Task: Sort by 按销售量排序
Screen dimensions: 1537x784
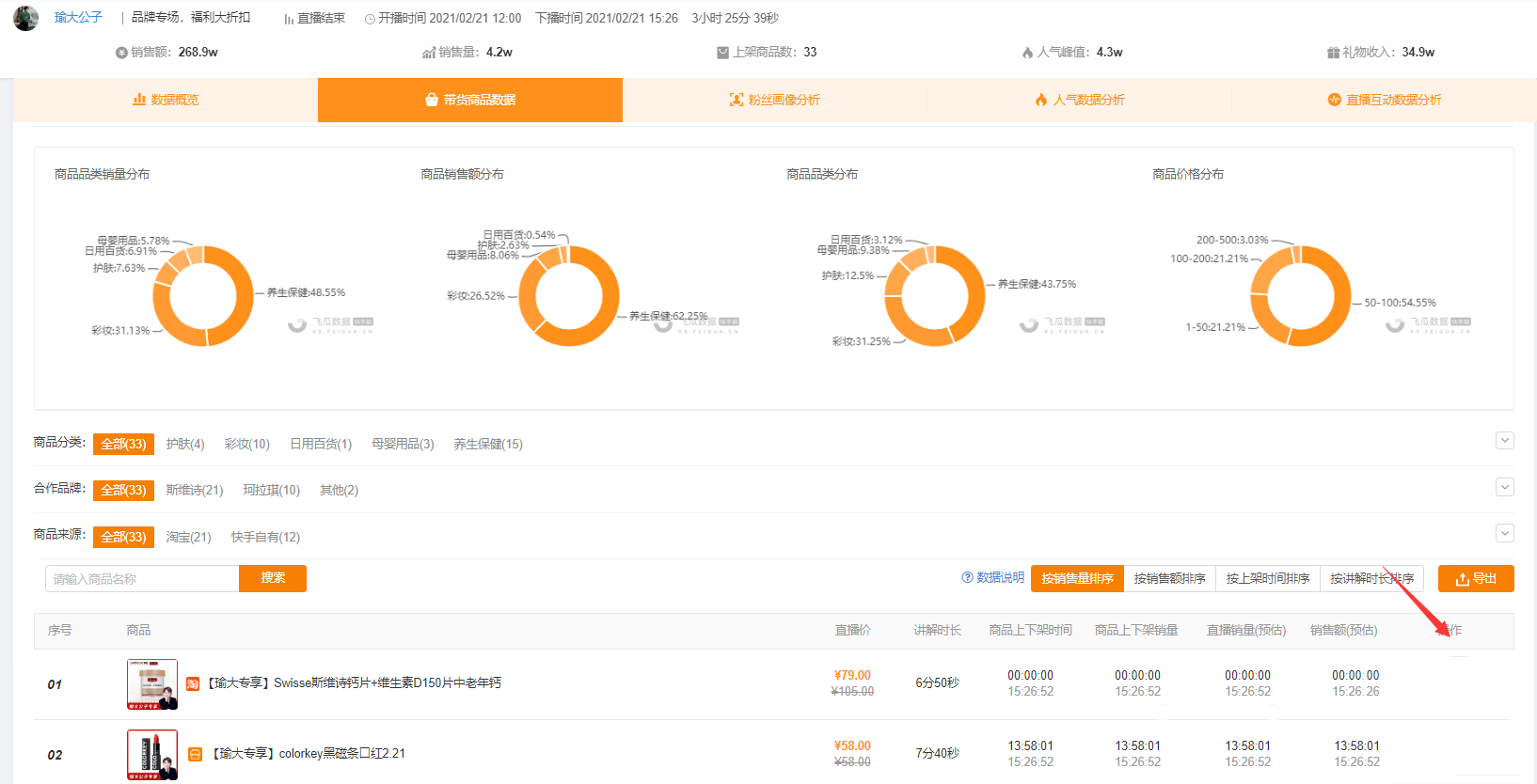Action: [1077, 579]
